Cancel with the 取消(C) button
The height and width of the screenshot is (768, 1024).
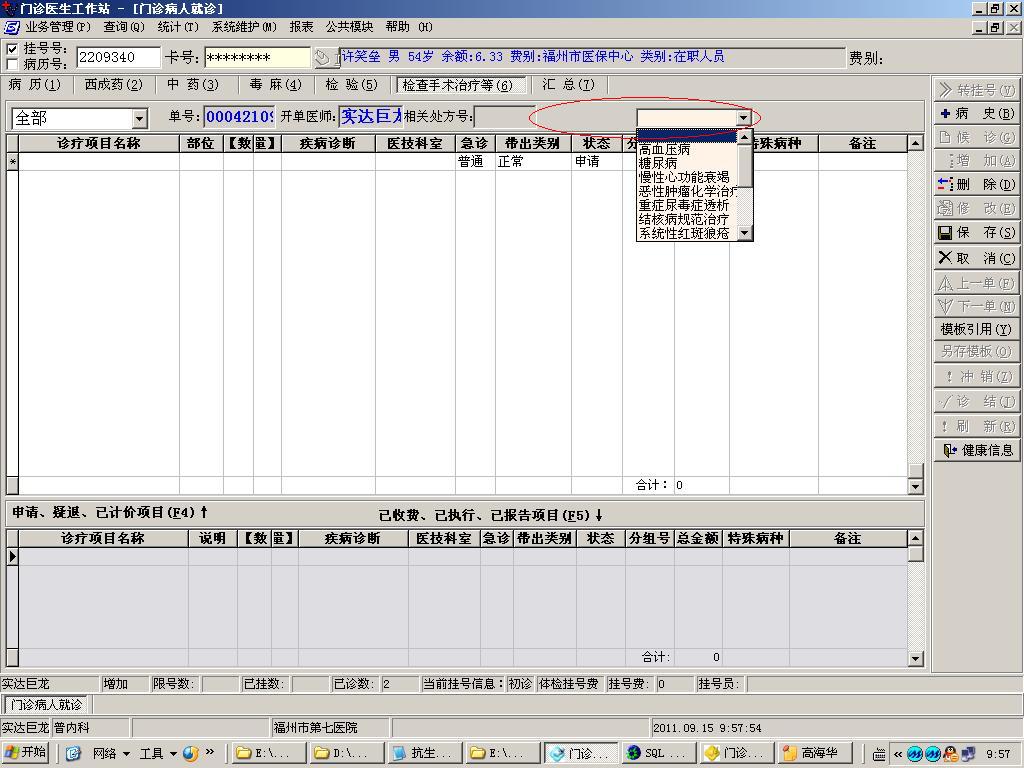coord(976,258)
